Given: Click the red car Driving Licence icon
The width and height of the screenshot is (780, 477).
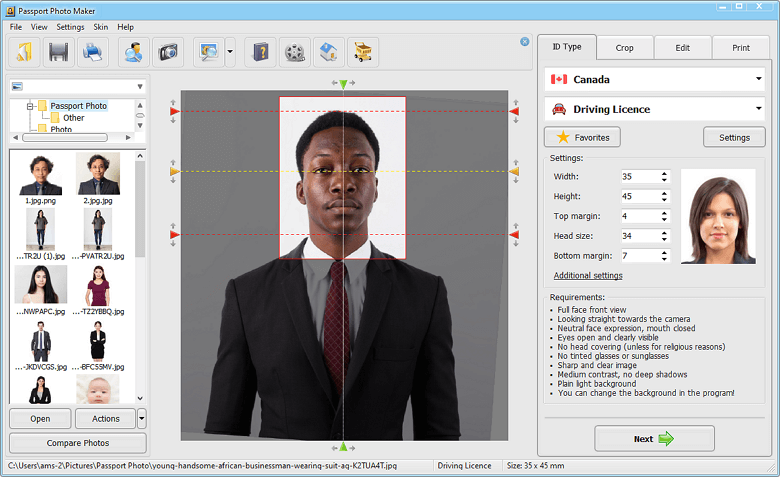Looking at the screenshot, I should [559, 109].
